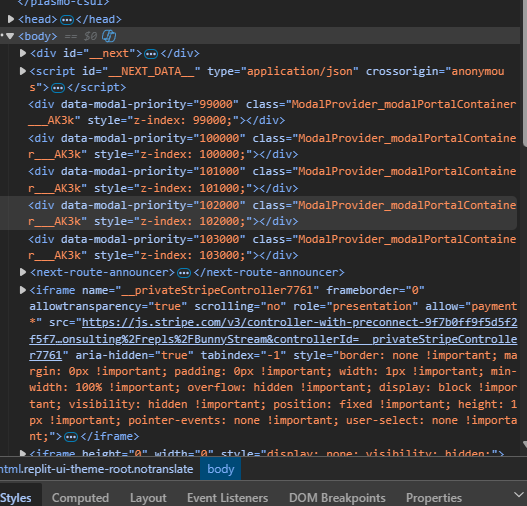Click the "application/json" type attribute value
Viewport: 527px width, 506px height.
click(x=303, y=71)
